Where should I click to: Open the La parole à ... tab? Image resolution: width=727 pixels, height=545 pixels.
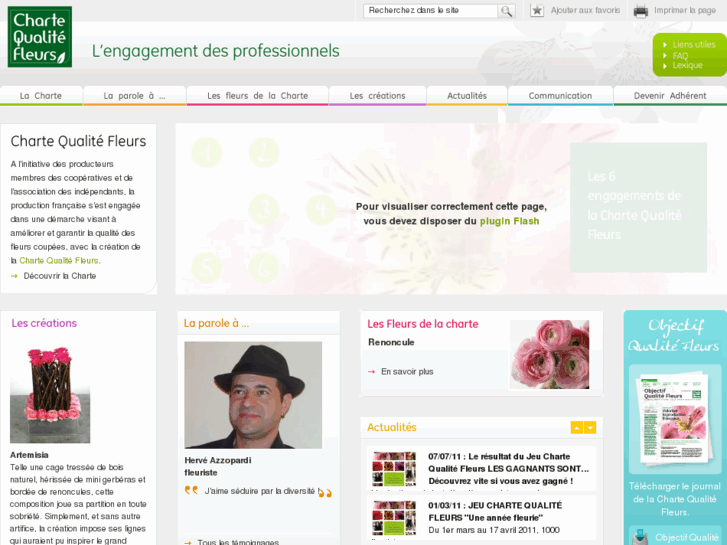(x=134, y=96)
